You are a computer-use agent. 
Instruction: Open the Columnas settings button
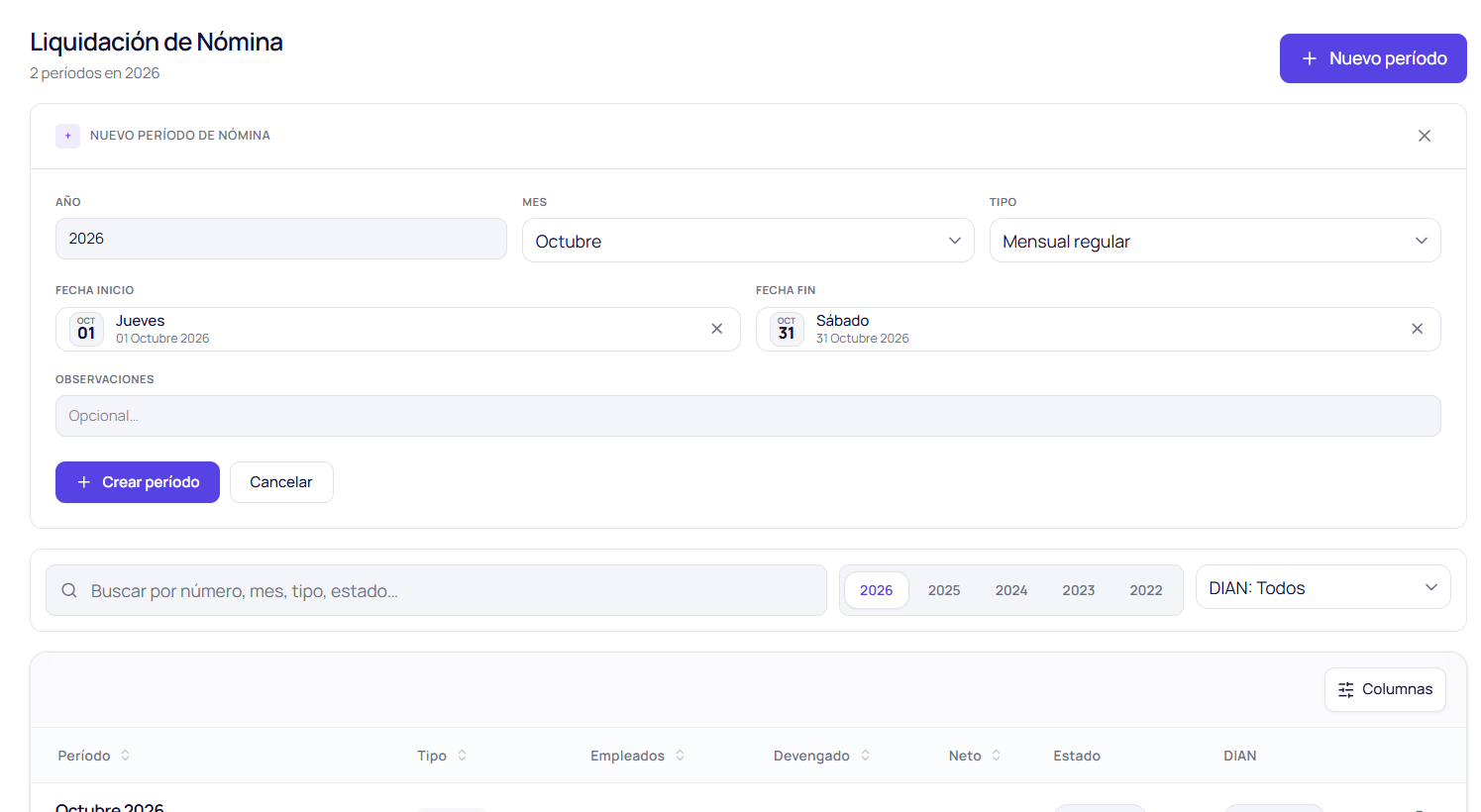click(1385, 689)
